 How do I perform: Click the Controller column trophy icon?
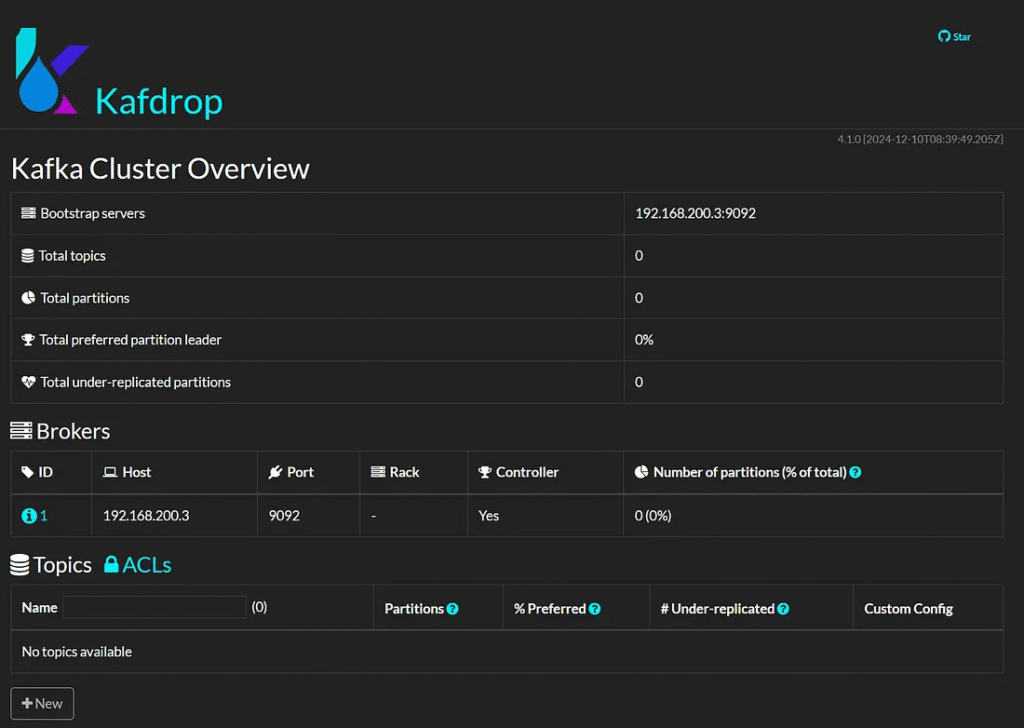485,472
